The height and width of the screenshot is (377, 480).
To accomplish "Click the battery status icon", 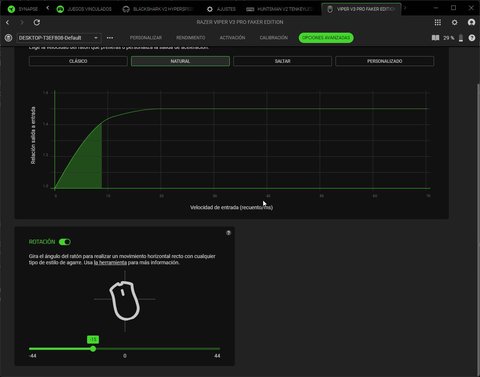I will tap(461, 38).
